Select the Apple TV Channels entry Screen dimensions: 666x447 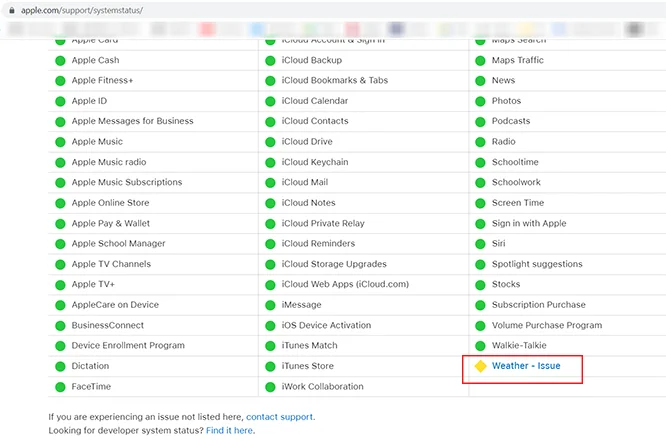click(111, 264)
